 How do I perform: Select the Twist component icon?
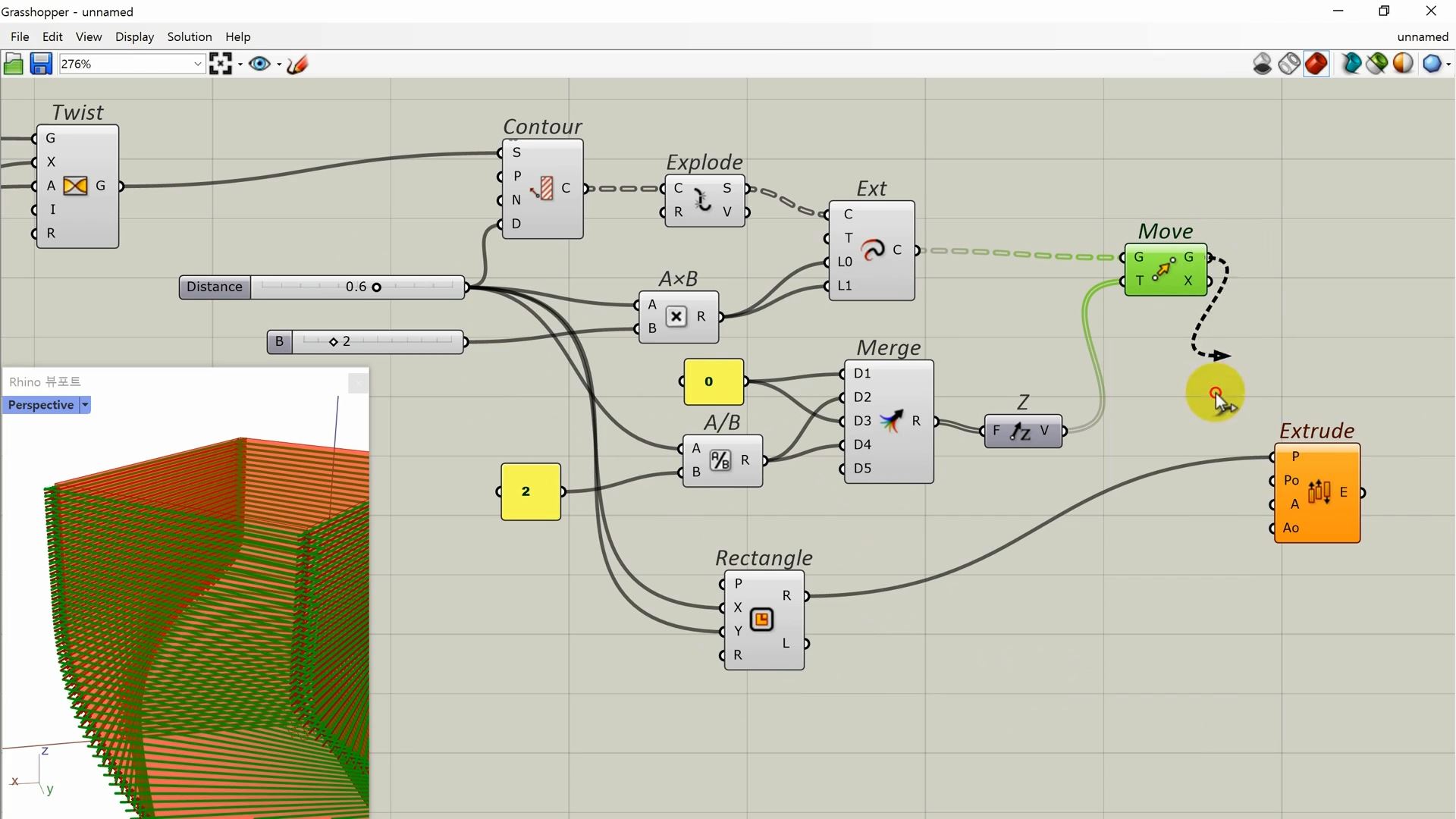point(75,186)
